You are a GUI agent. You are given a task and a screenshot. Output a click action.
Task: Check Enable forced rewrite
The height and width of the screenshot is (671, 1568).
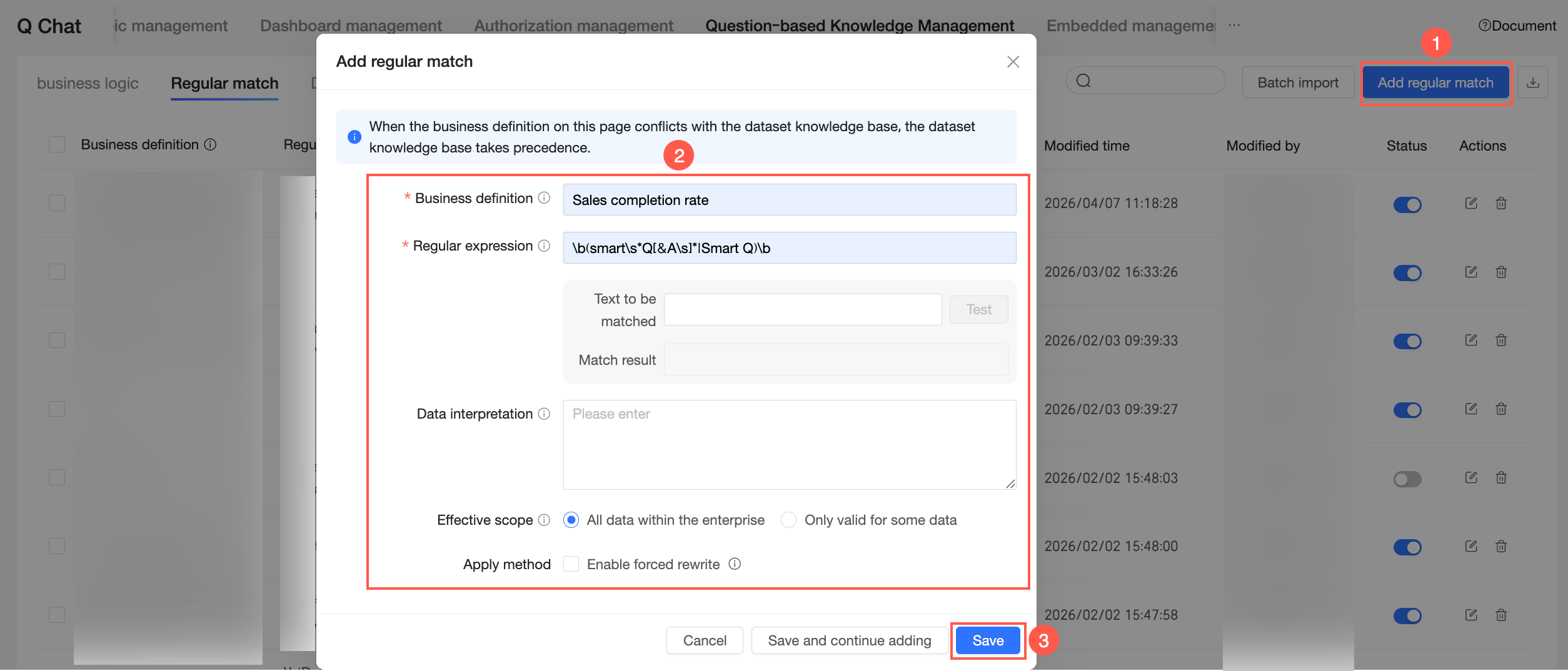(571, 564)
